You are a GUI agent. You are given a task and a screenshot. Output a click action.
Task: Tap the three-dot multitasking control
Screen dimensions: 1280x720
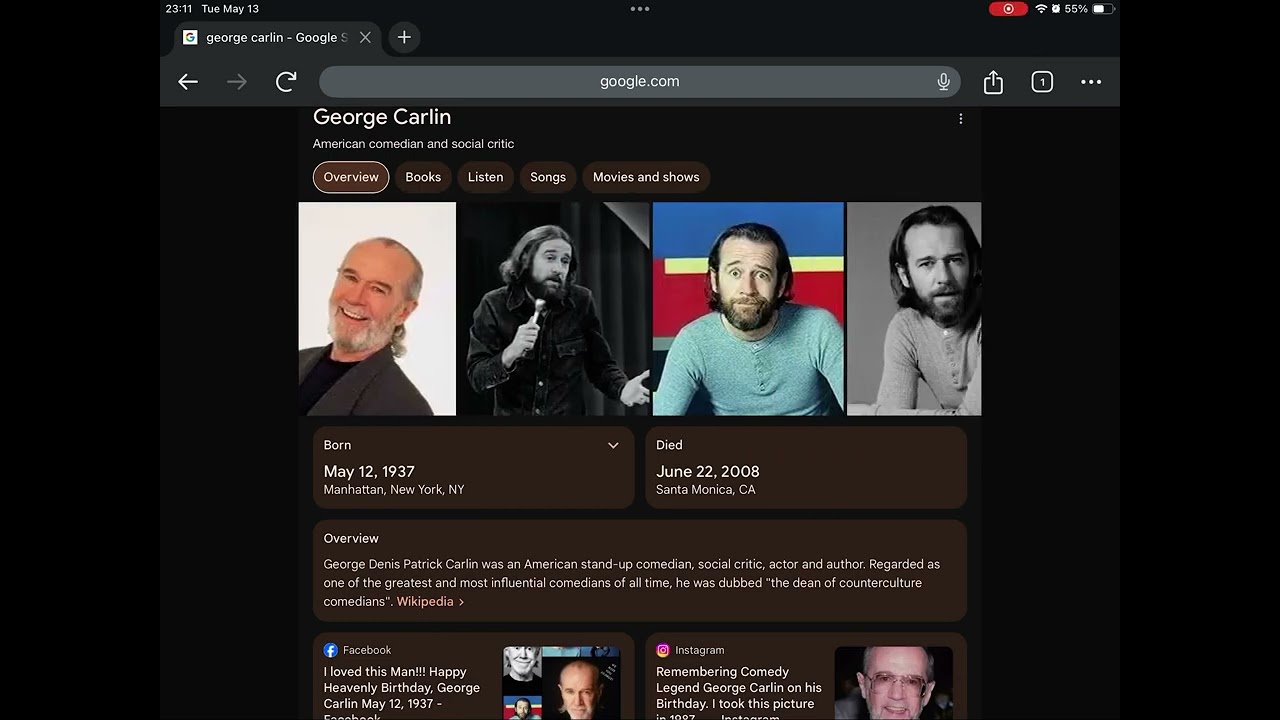640,9
